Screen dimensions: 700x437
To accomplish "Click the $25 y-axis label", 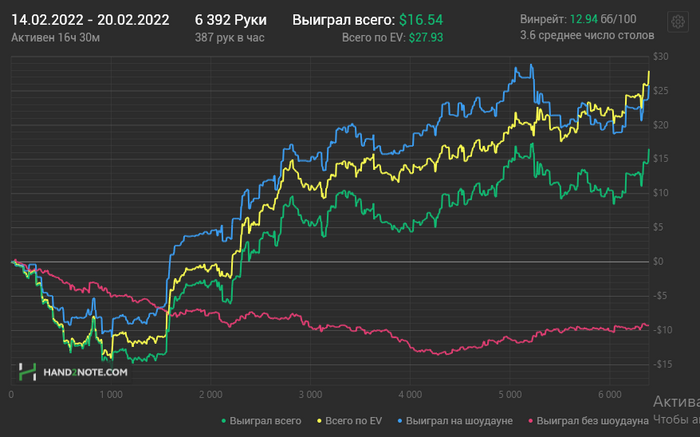I will 661,91.
